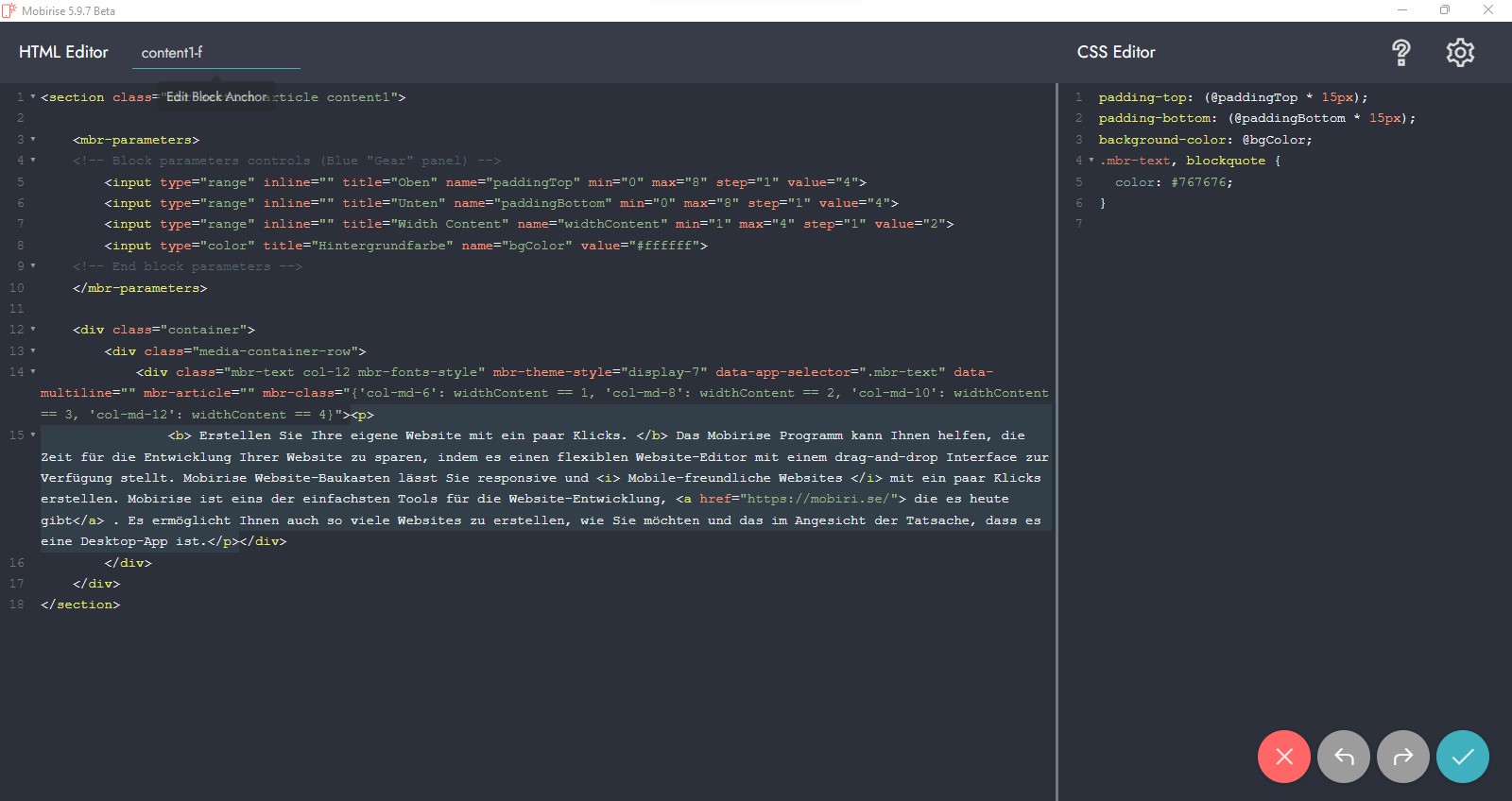Fold the mbr-parameters block on line 3
Screen dimensions: 1512x801
pyautogui.click(x=33, y=140)
